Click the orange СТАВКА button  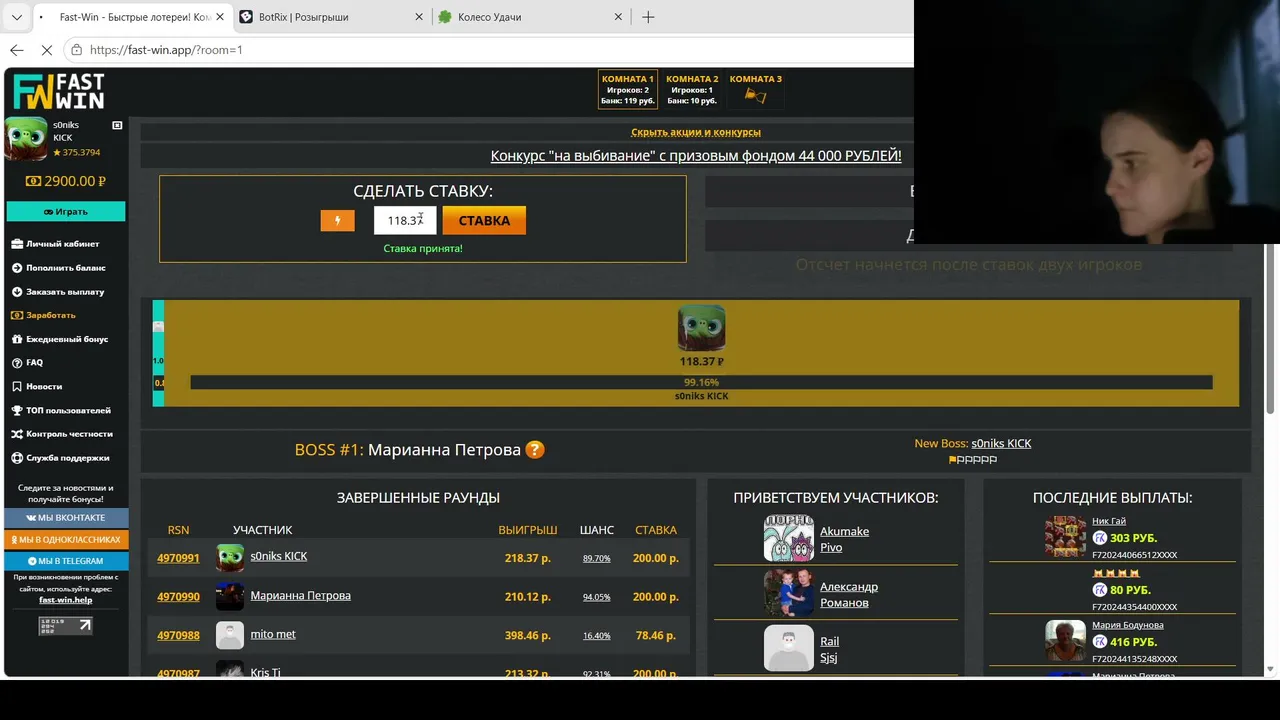point(484,221)
